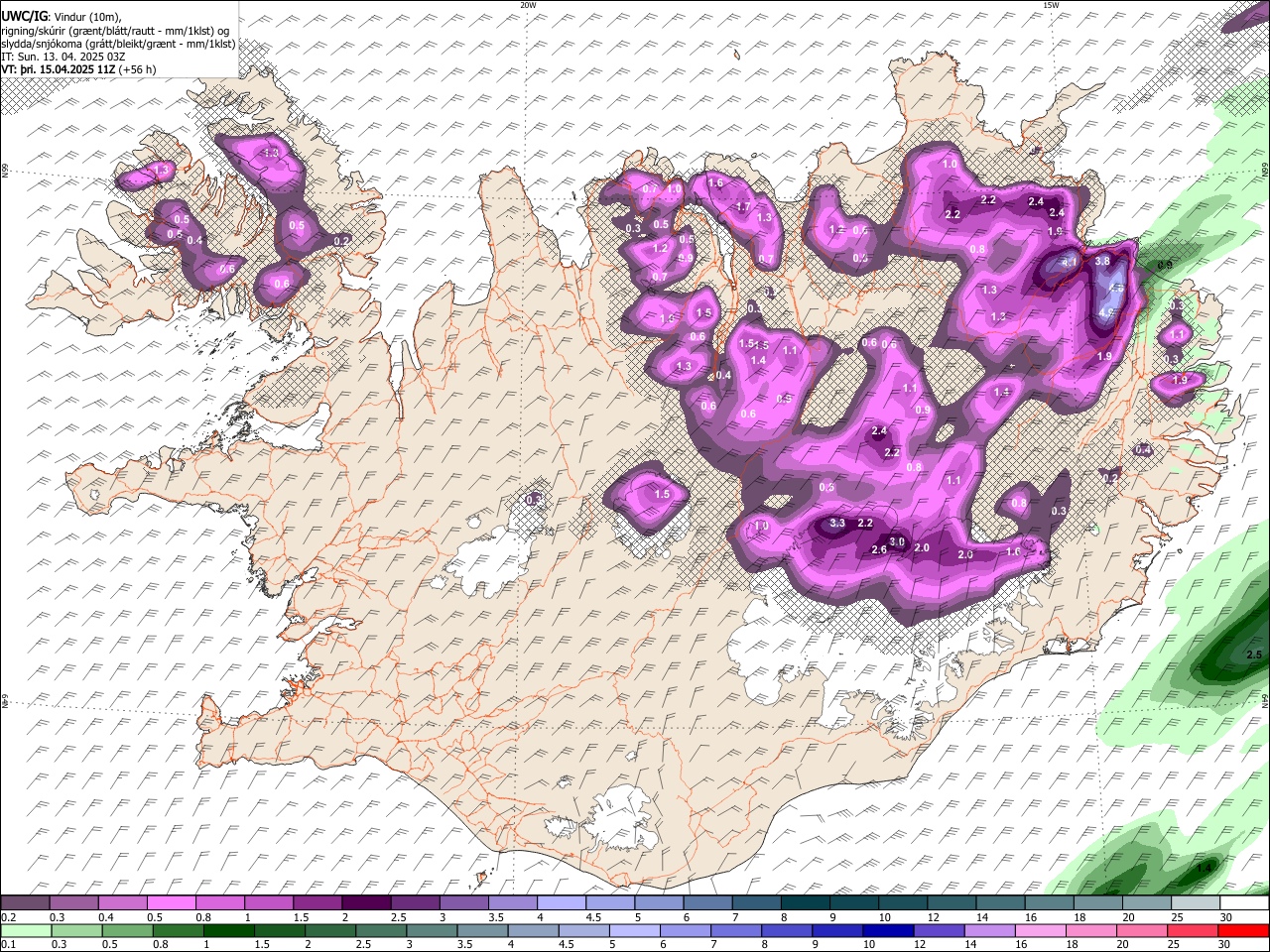Pick lower-scale grey-blue swatch starting at 3.5

click(482, 931)
